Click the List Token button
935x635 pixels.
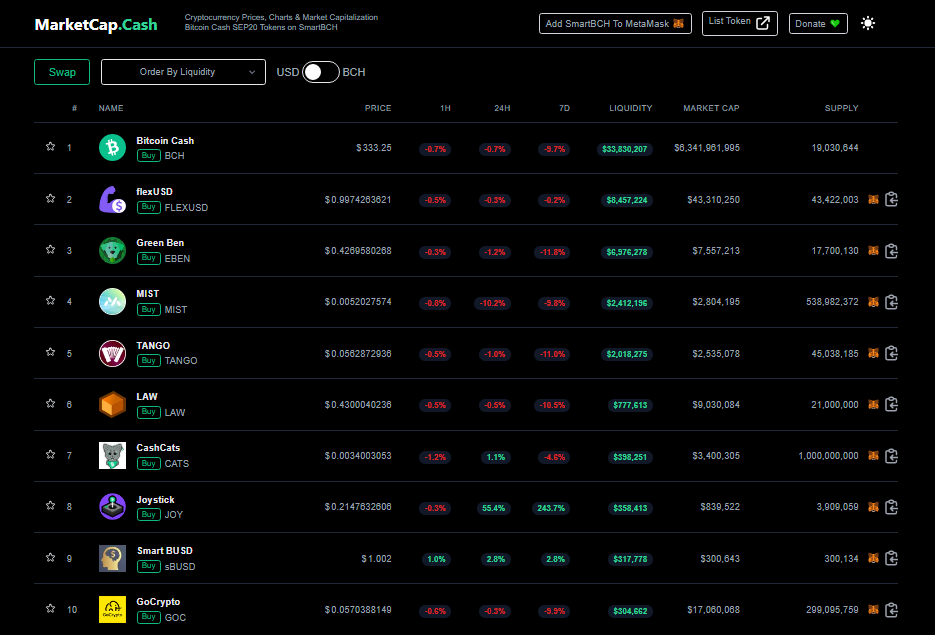click(x=739, y=23)
